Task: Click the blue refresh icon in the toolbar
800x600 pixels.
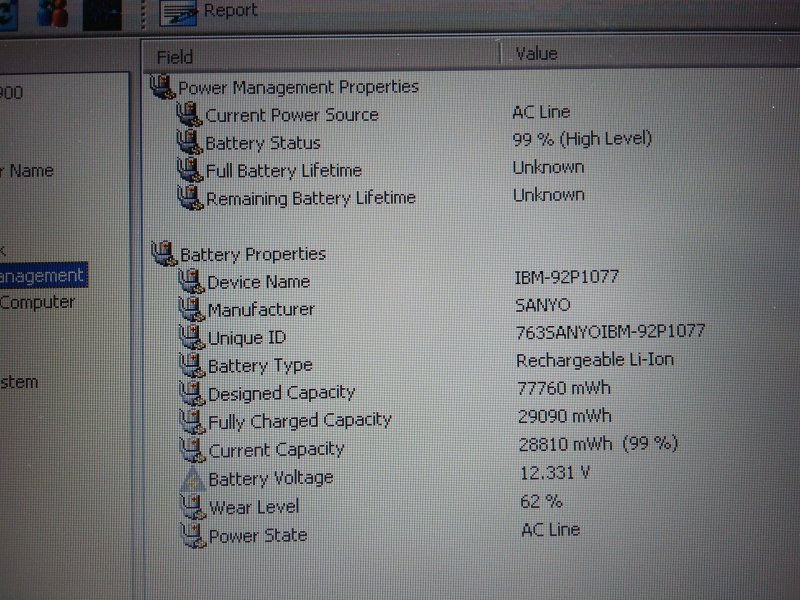Action: (8, 13)
